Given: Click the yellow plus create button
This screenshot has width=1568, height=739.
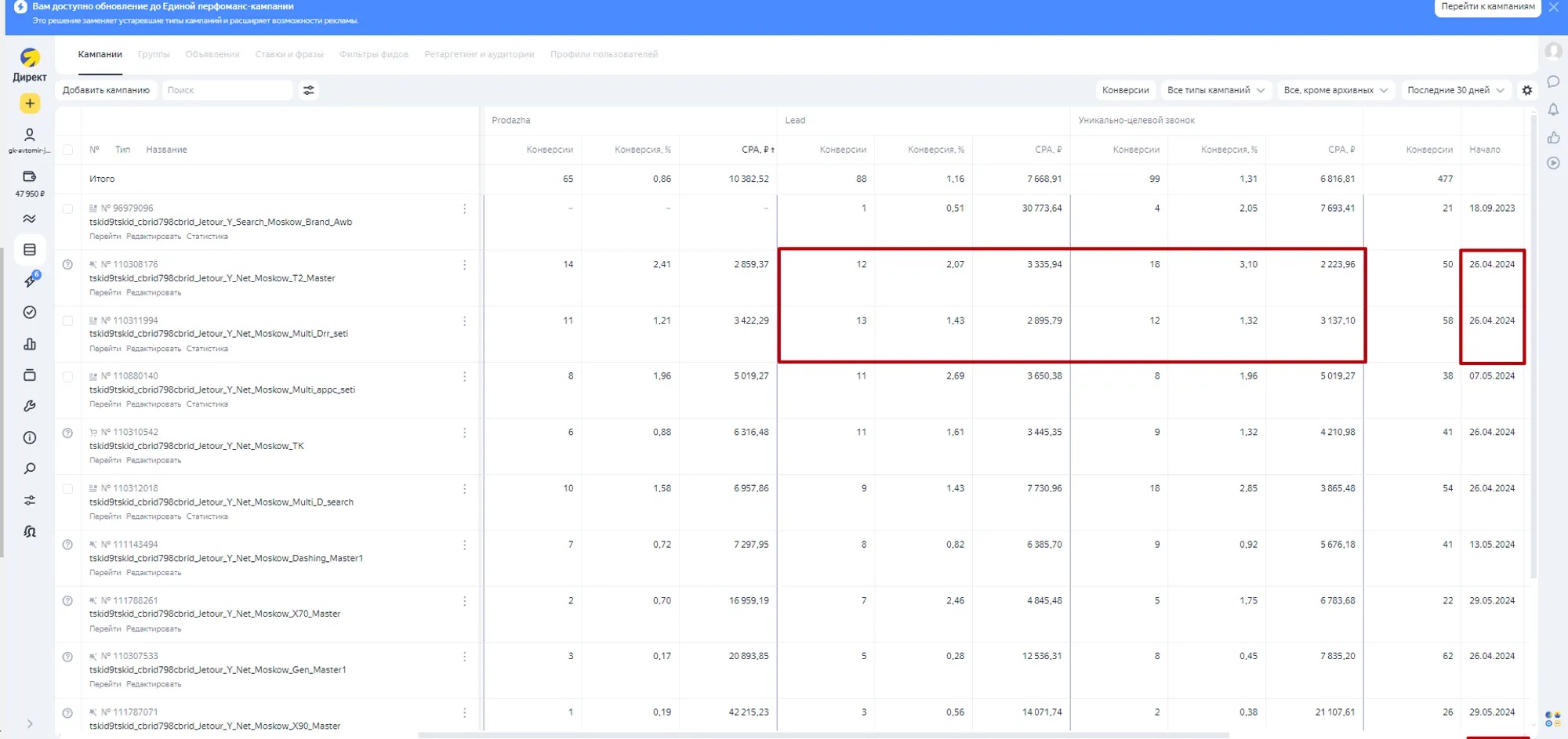Looking at the screenshot, I should pyautogui.click(x=30, y=103).
